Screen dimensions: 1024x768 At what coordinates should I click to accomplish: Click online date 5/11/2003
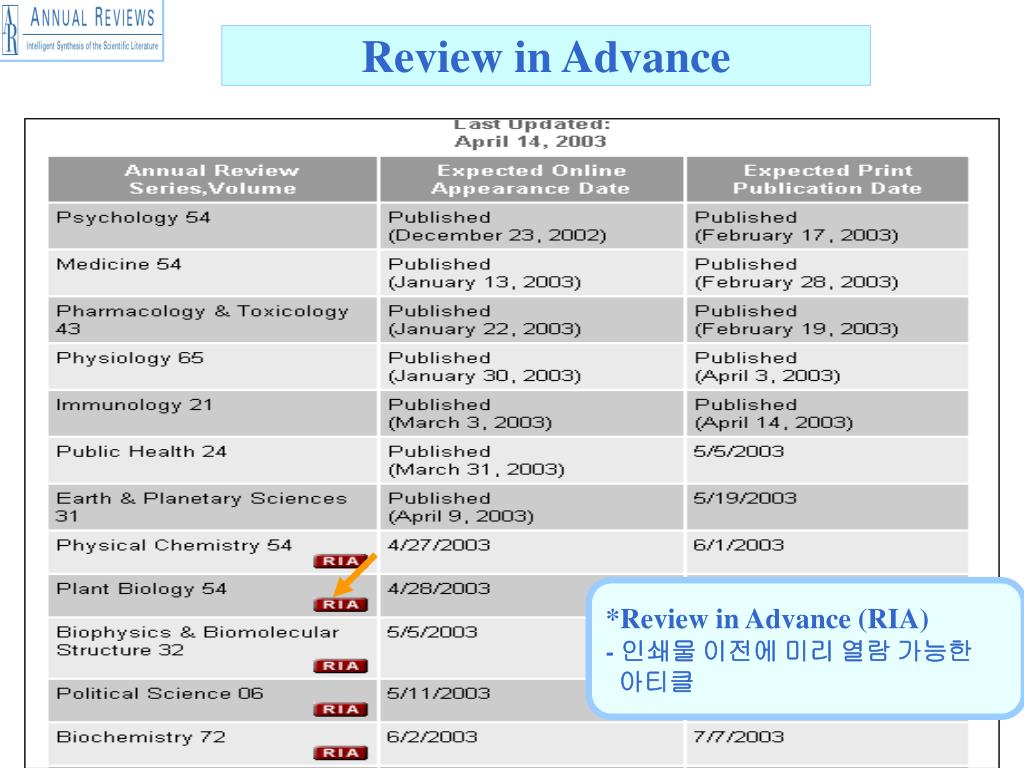438,693
